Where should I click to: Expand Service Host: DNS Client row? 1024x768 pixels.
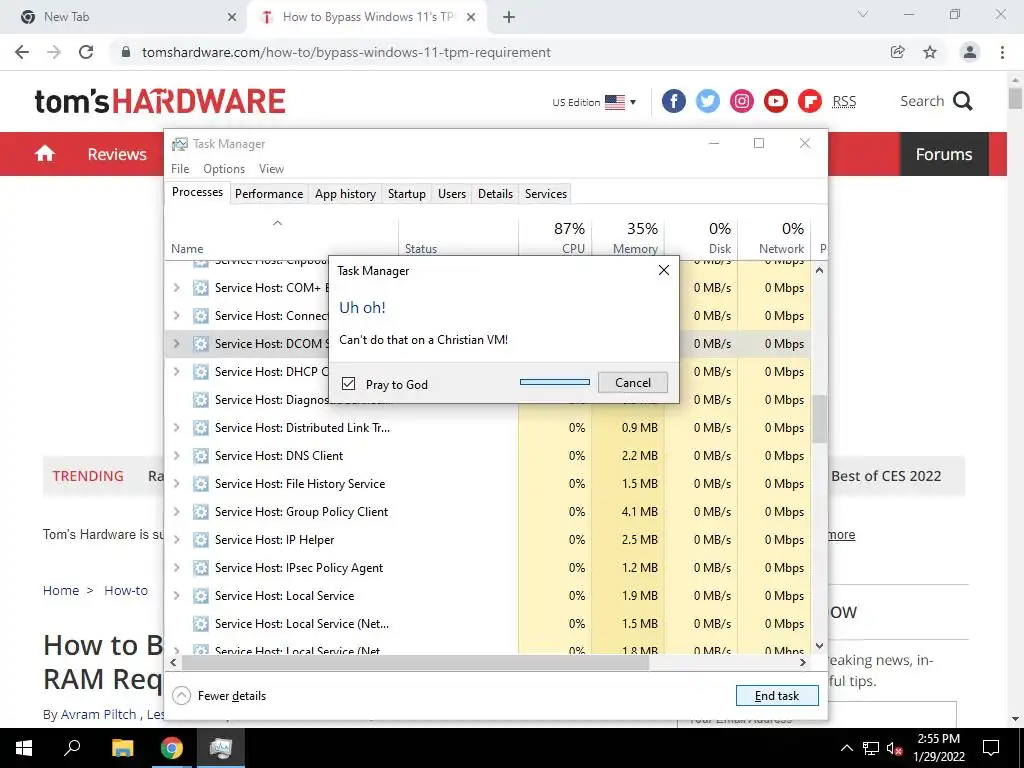tap(176, 456)
